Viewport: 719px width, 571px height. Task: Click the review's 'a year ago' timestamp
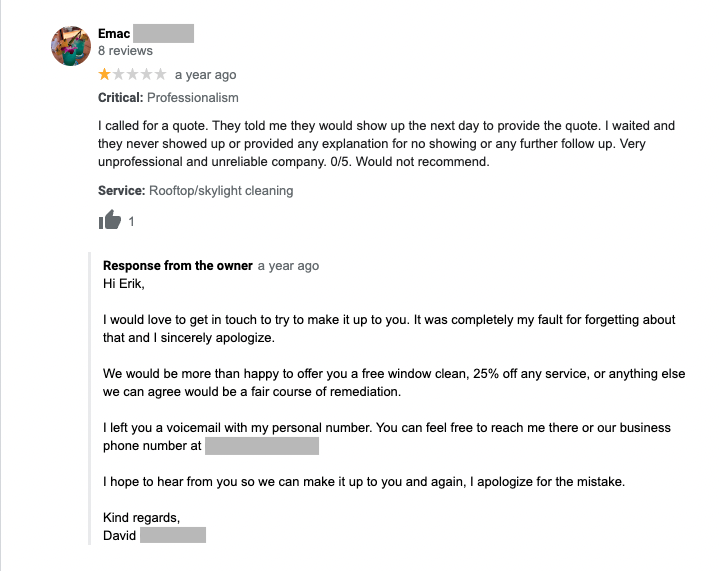[205, 75]
